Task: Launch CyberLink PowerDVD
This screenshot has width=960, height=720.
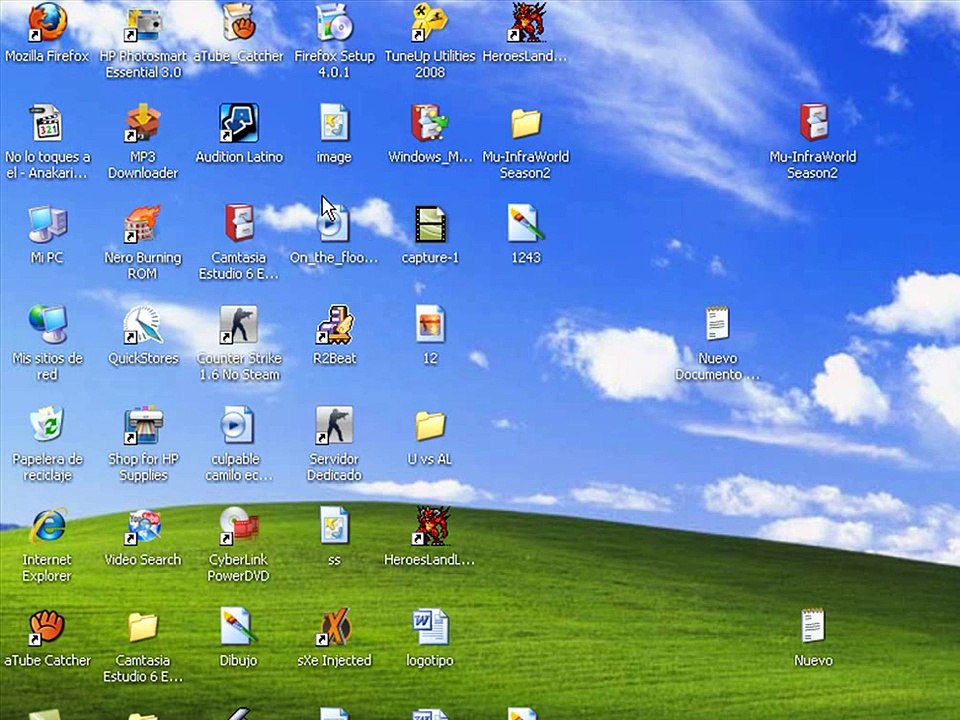Action: (x=239, y=526)
